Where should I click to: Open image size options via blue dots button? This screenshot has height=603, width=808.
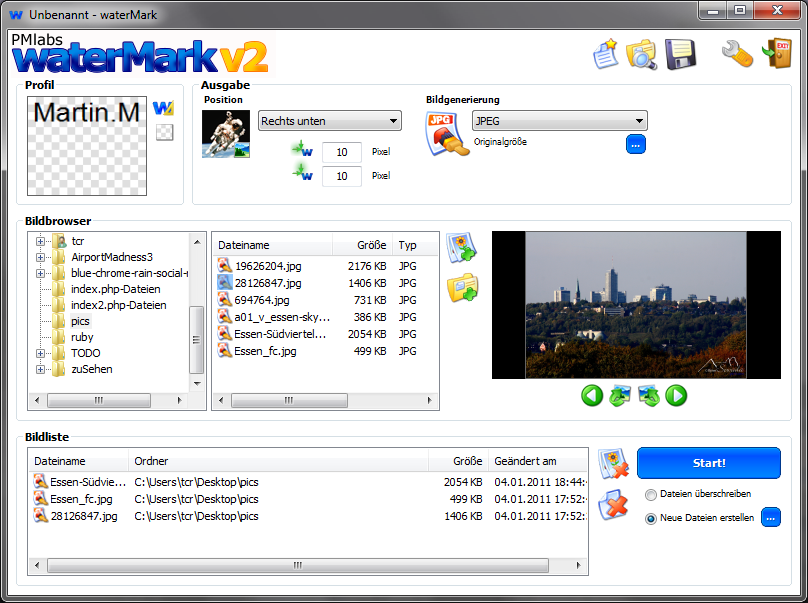click(636, 145)
